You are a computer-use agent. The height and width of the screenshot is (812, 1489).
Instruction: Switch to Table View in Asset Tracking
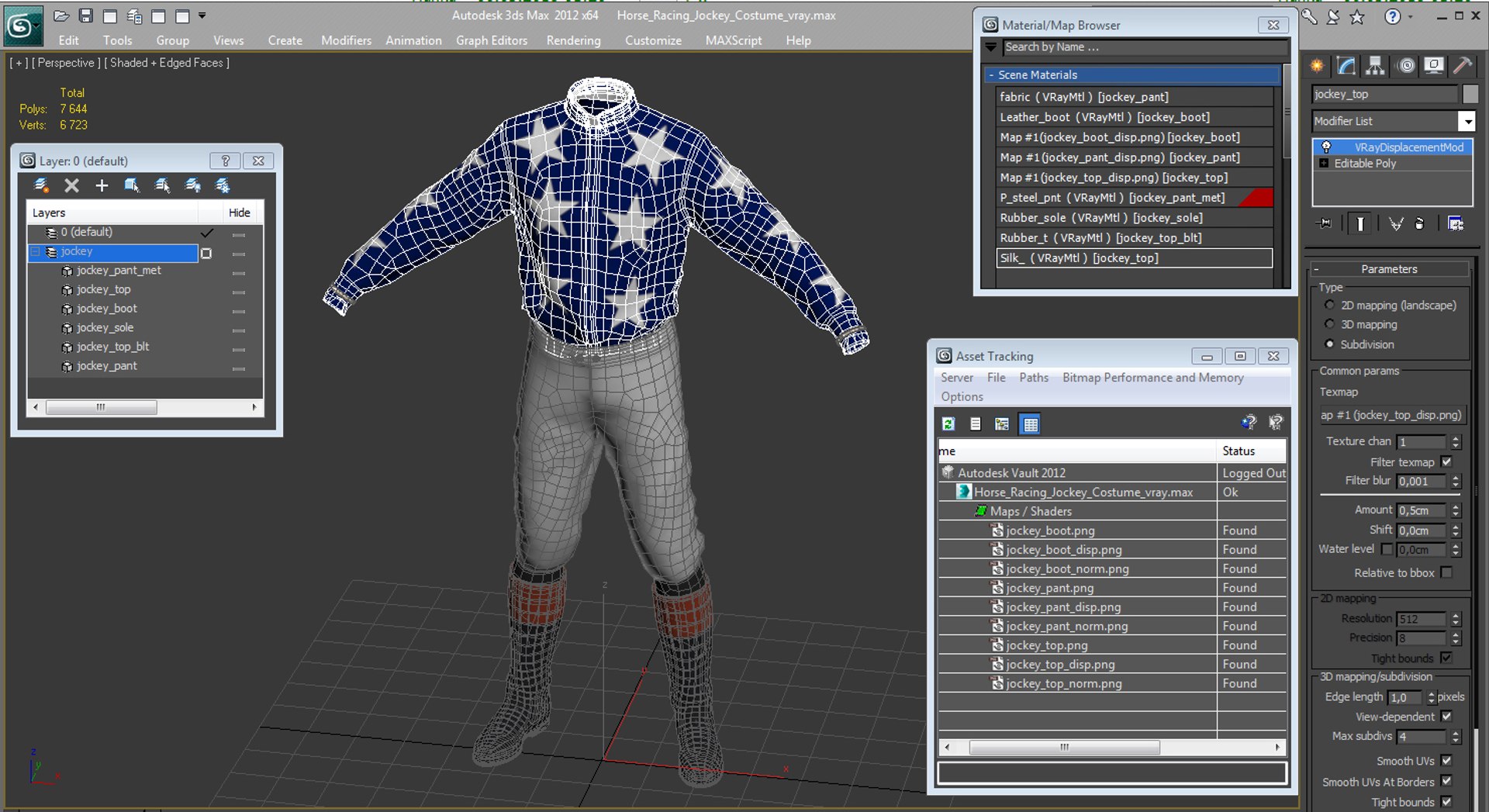click(x=1030, y=423)
